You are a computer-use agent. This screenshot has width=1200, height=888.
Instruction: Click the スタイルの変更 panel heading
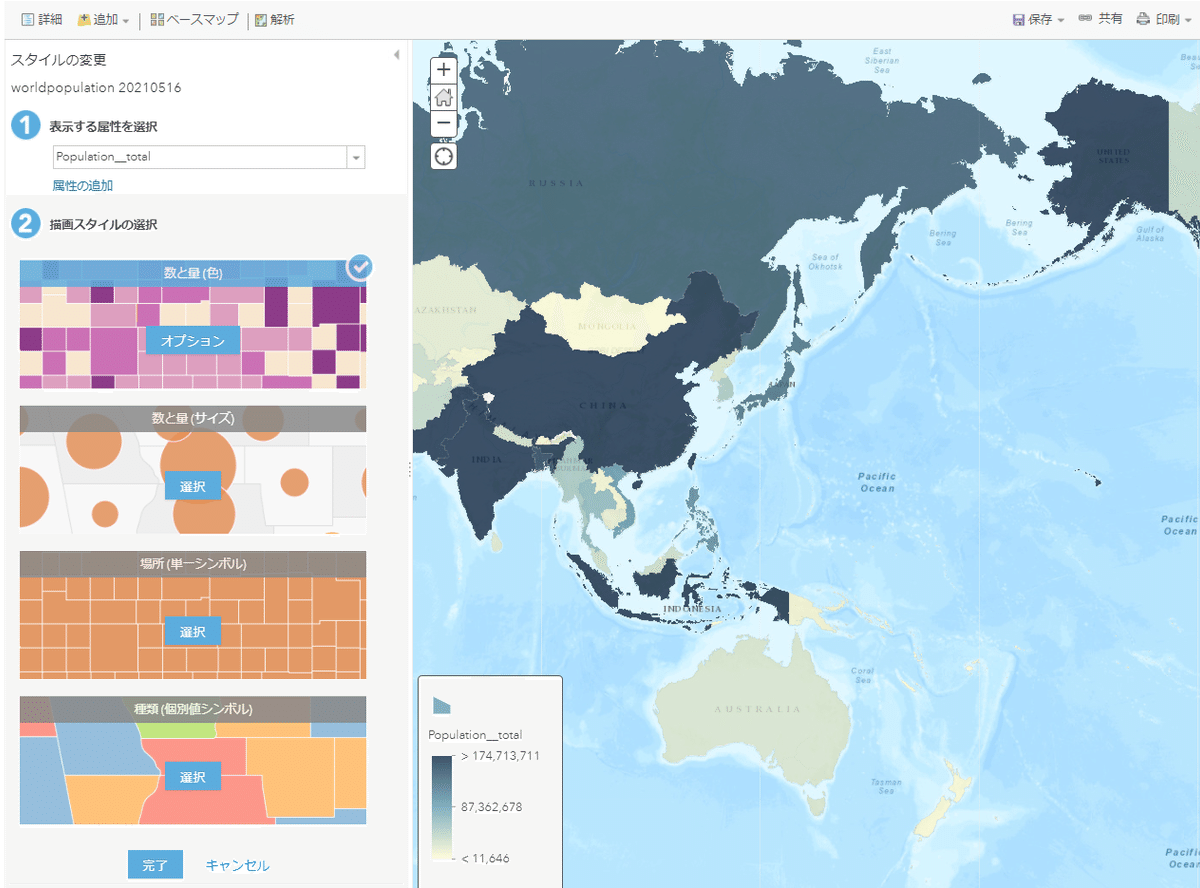(59, 60)
